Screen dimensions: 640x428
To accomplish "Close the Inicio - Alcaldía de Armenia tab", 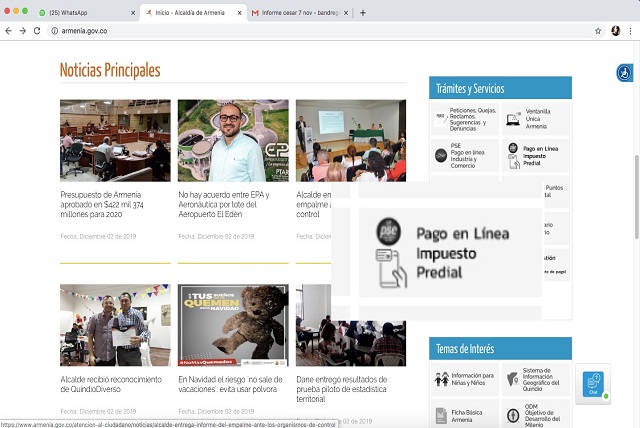I will [x=239, y=13].
